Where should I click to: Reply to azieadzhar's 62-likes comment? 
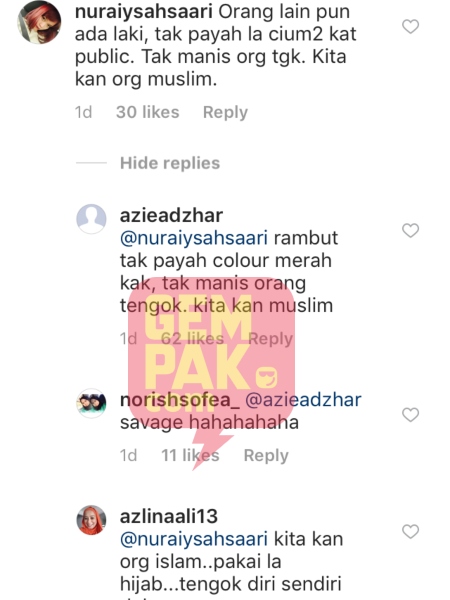click(x=270, y=339)
